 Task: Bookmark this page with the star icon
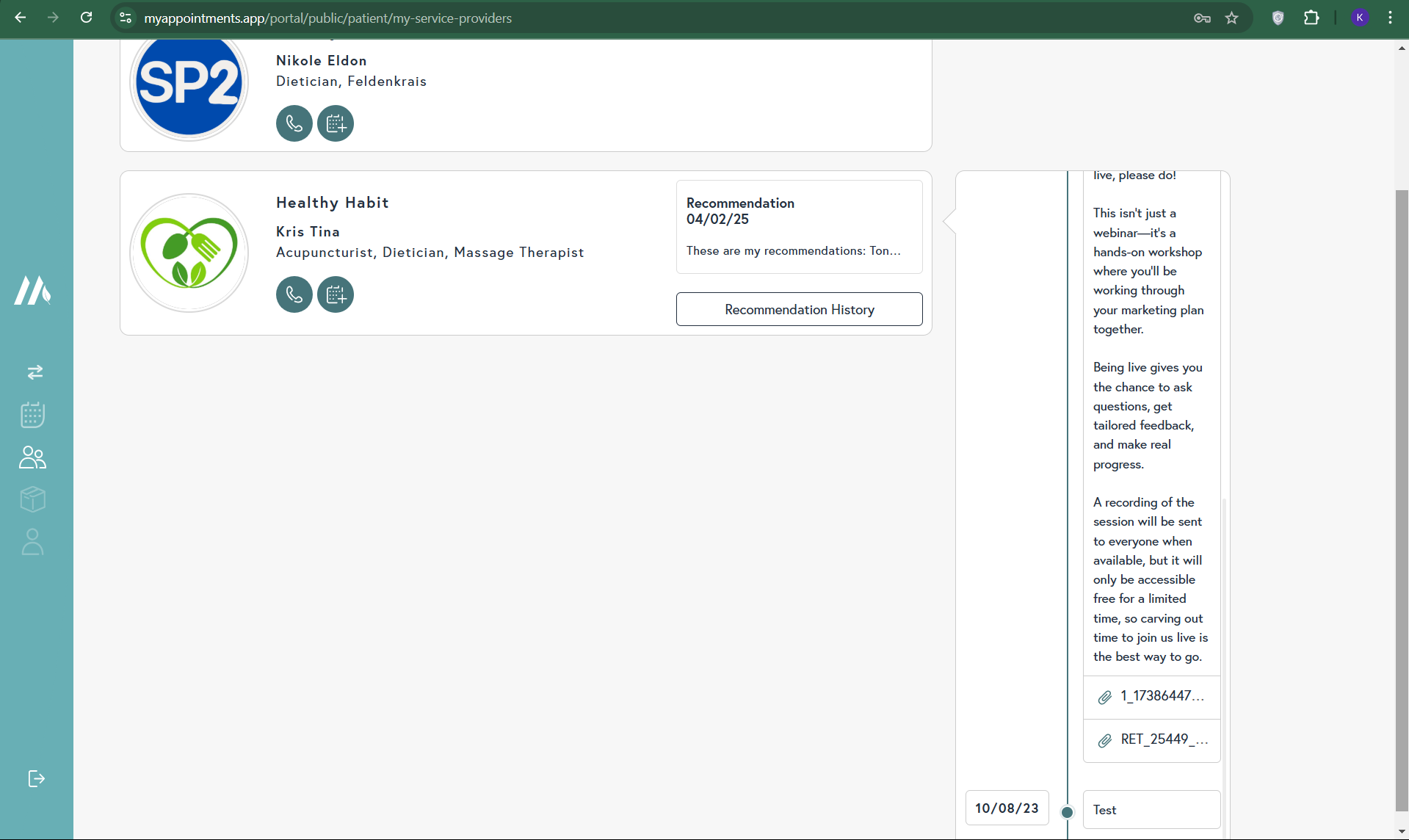point(1232,18)
